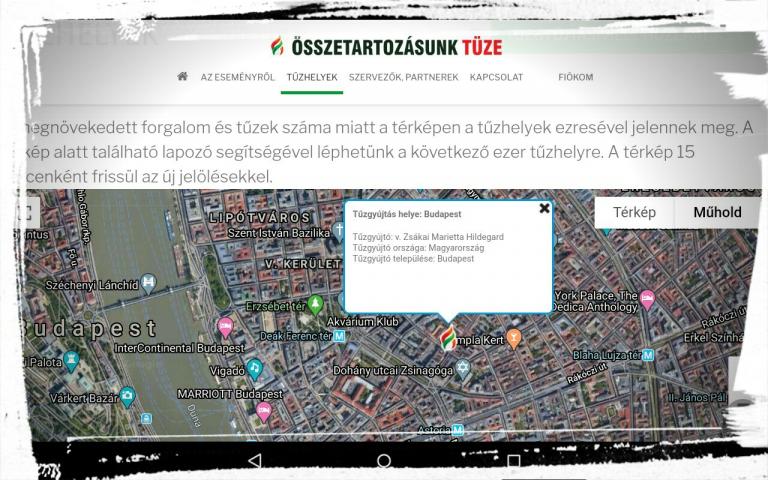The height and width of the screenshot is (480, 768).
Task: Click the Deák Ferenc tér metro icon
Action: (340, 336)
